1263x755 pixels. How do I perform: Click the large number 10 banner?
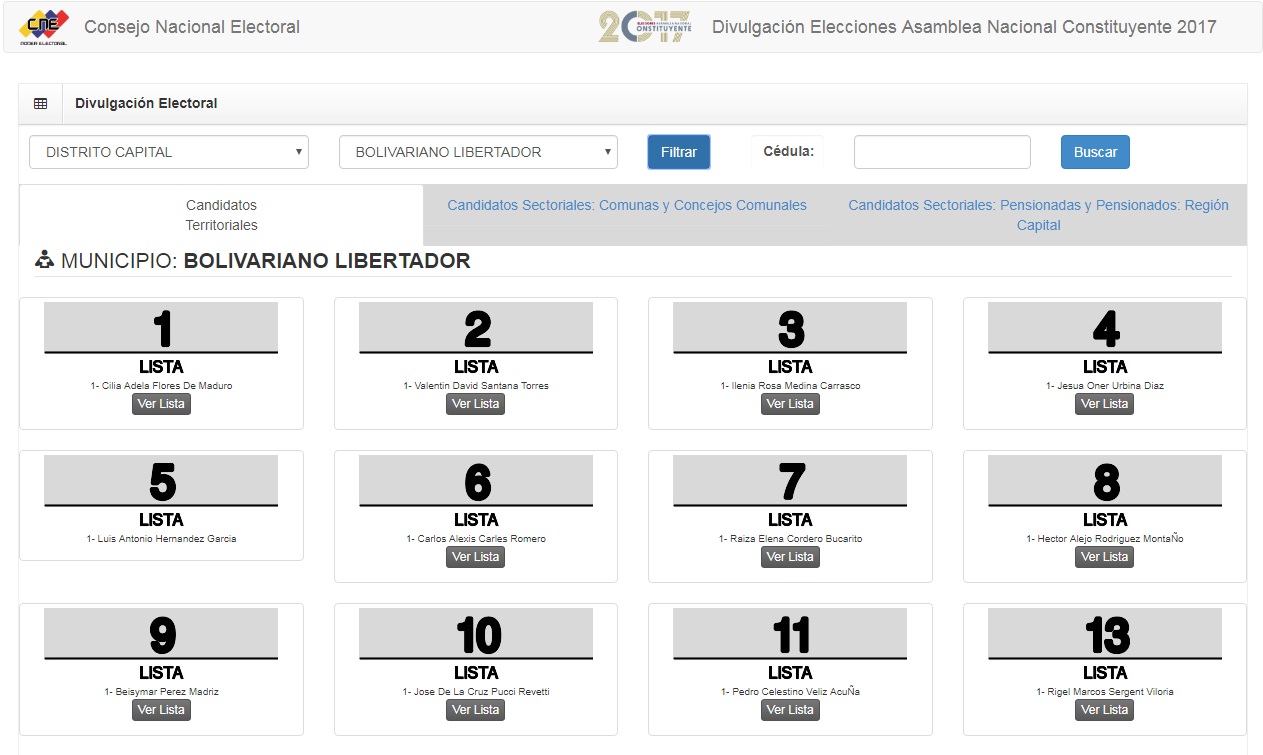click(x=476, y=634)
